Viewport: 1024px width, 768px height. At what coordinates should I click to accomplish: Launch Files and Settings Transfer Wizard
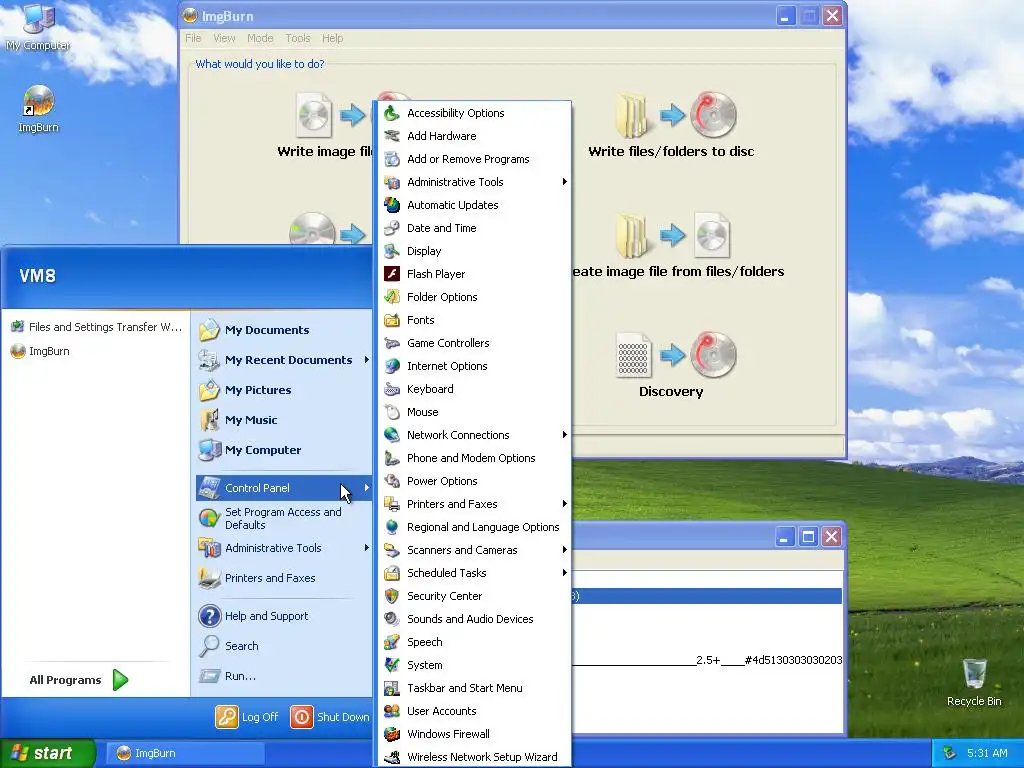tap(96, 327)
